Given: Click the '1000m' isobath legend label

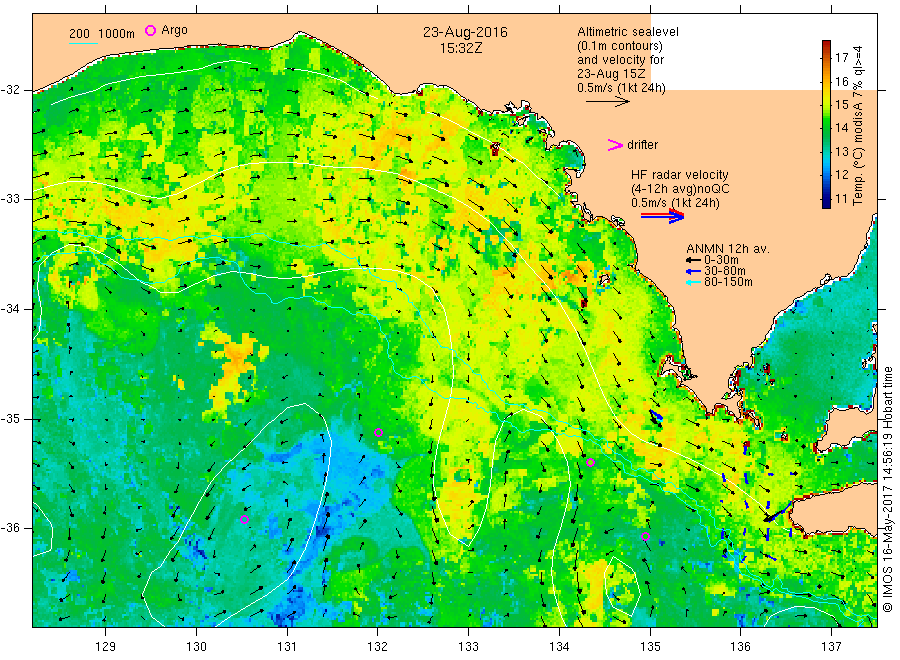Looking at the screenshot, I should point(117,34).
